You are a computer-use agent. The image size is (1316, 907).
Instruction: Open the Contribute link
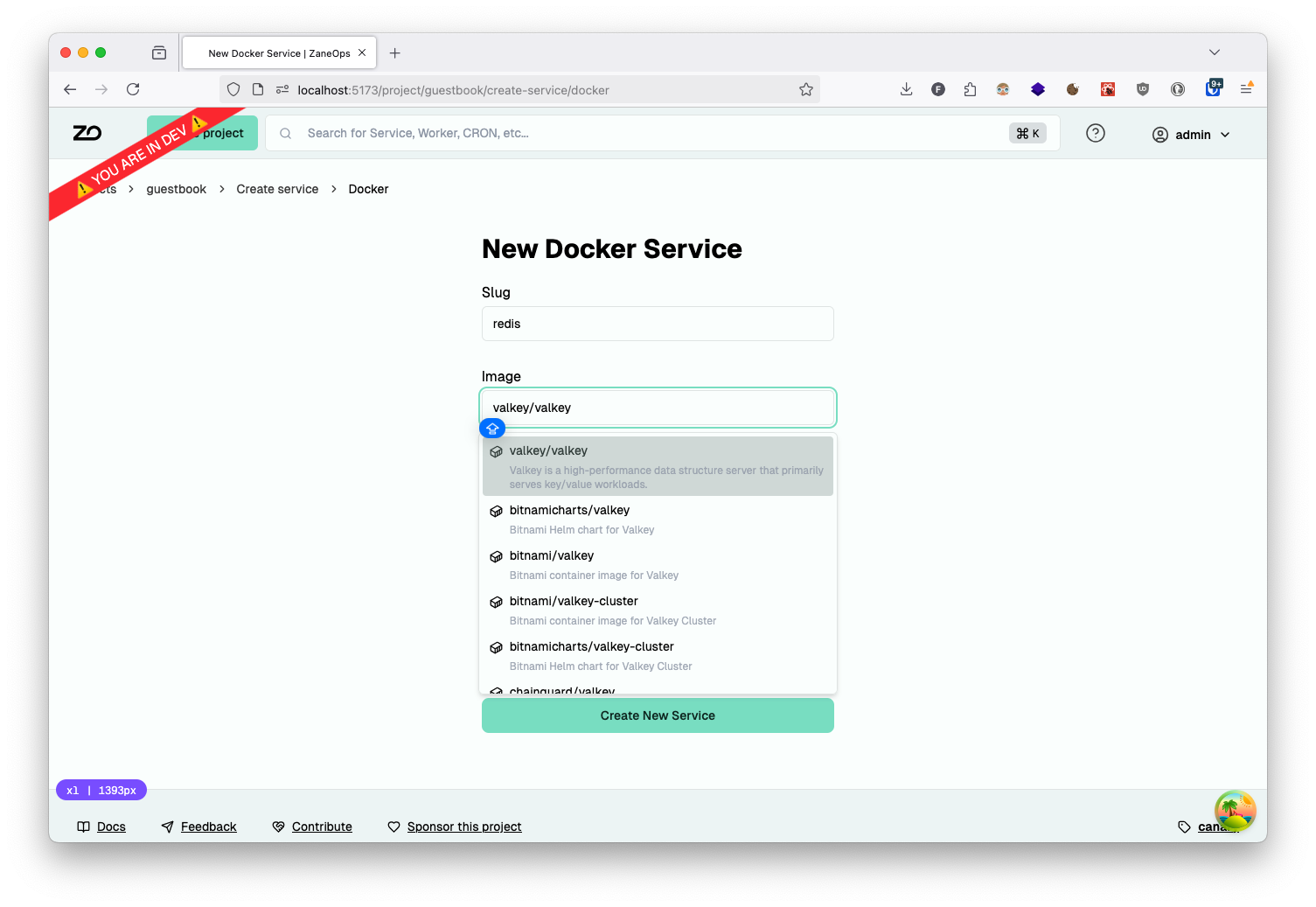(312, 827)
